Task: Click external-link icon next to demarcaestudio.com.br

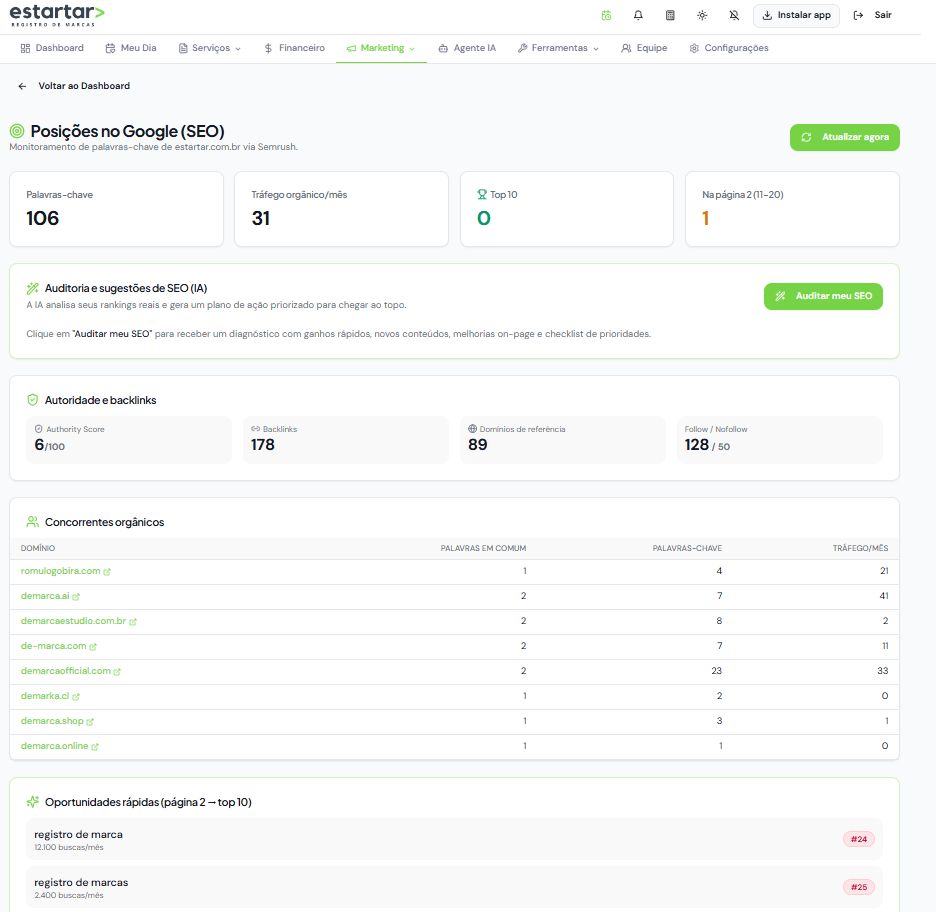Action: point(133,622)
